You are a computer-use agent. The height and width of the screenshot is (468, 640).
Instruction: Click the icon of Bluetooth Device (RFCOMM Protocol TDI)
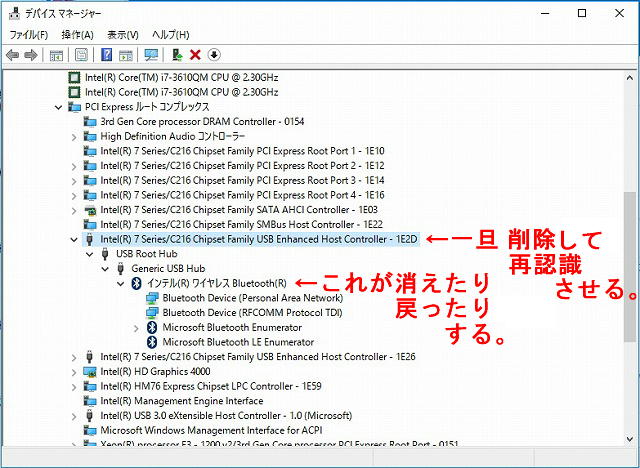tap(152, 313)
